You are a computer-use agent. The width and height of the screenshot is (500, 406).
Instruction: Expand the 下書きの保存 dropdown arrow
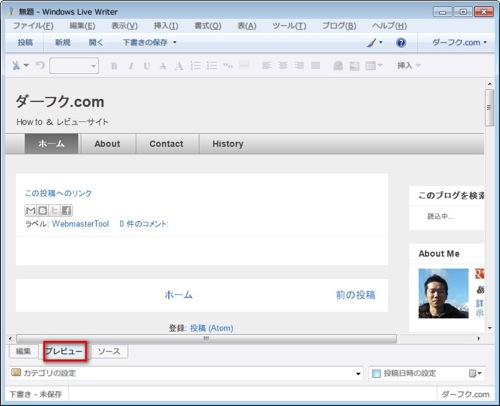[x=174, y=43]
